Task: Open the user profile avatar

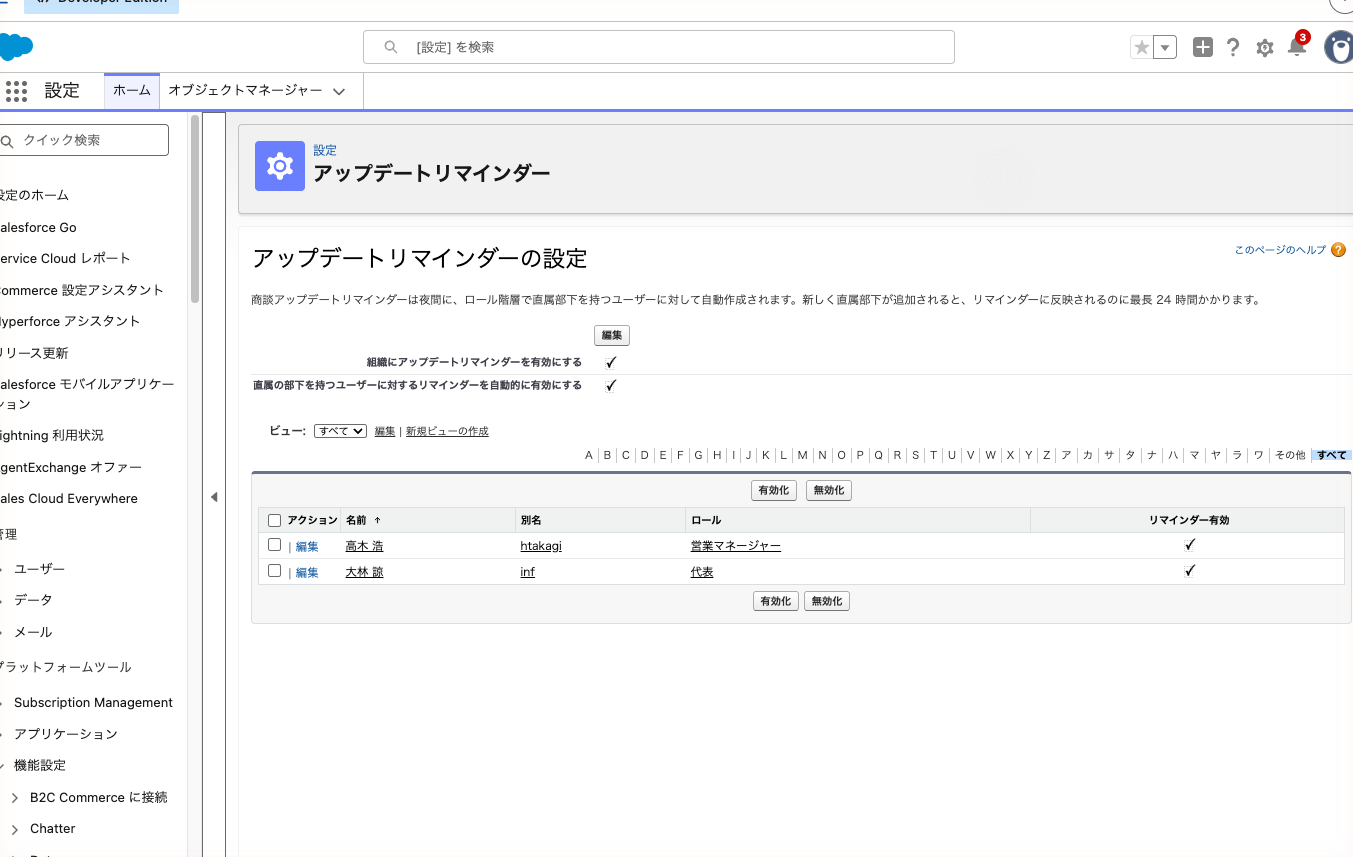Action: tap(1338, 47)
